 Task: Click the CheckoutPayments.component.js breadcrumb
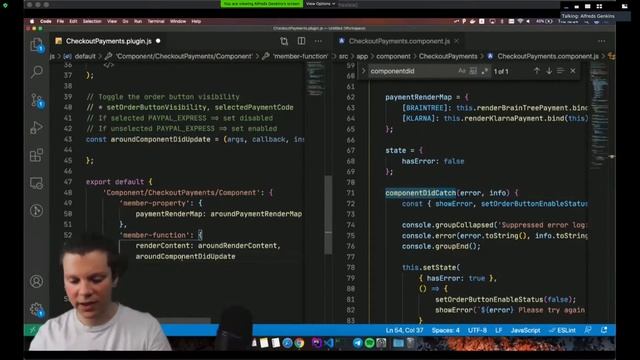(x=548, y=56)
